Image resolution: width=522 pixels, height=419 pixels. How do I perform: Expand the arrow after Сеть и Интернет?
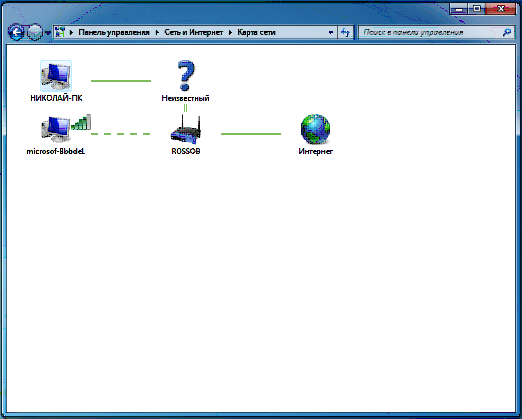click(230, 33)
